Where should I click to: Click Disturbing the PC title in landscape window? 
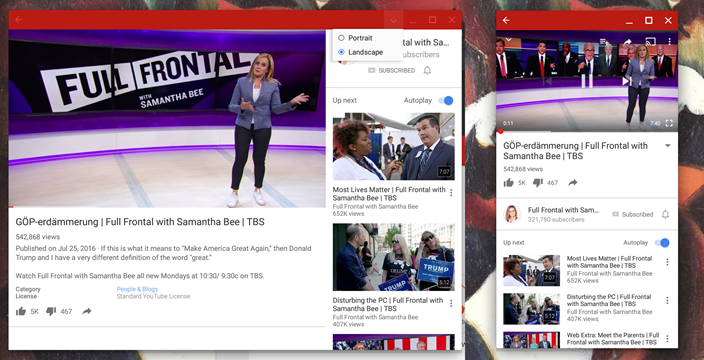[388, 304]
